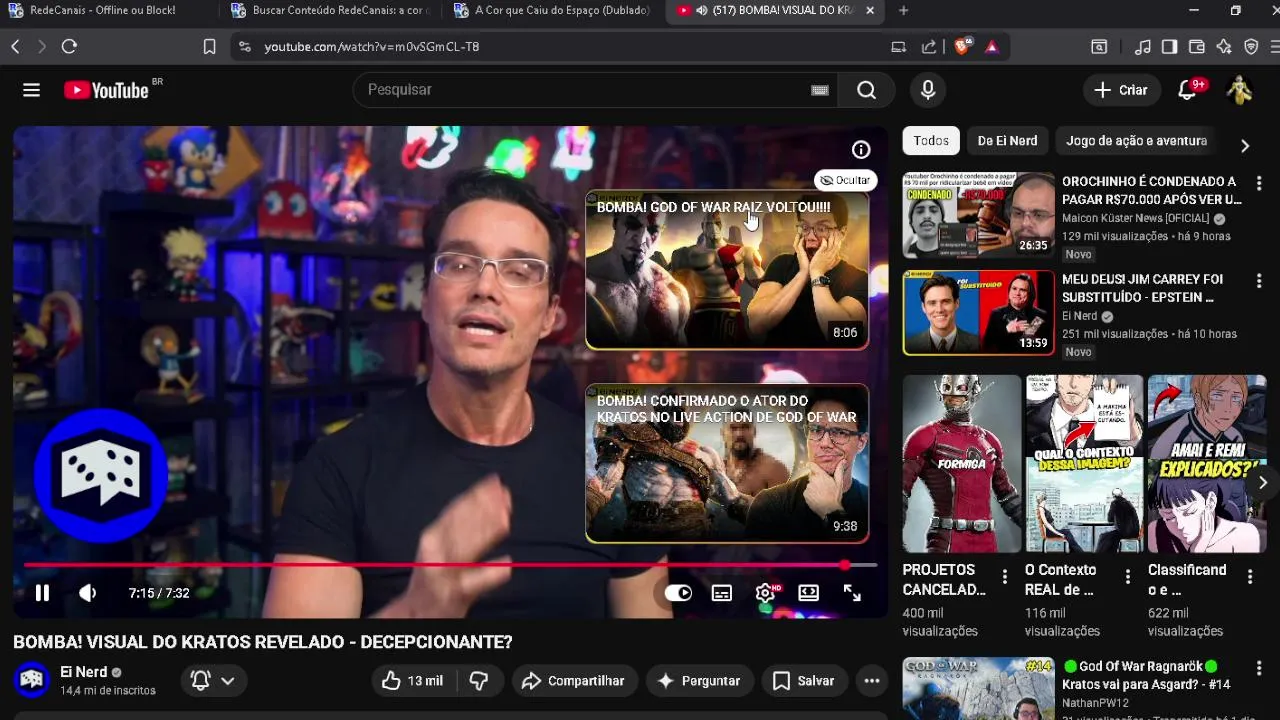Select the 'De Ei Nerd' filter chip
Image resolution: width=1280 pixels, height=720 pixels.
click(1007, 141)
